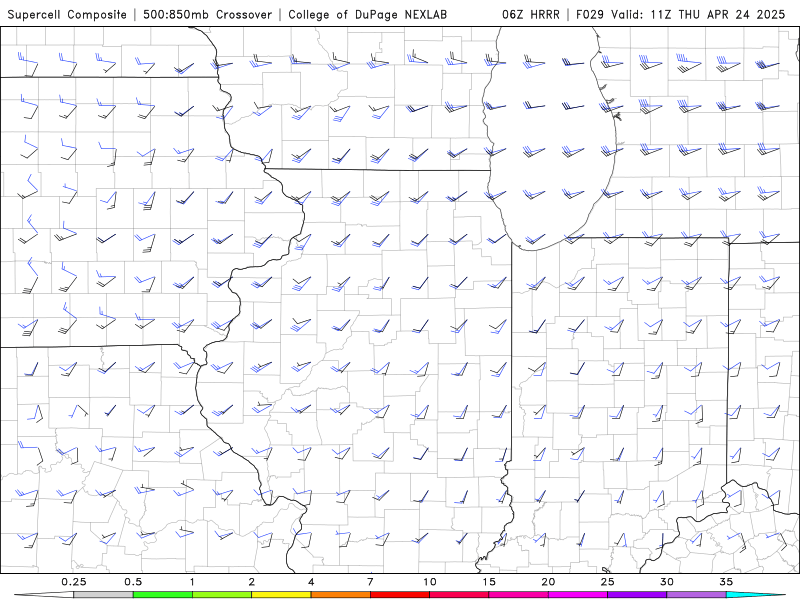Click the 'Supercell Composite' title text
The image size is (800, 600).
click(67, 14)
